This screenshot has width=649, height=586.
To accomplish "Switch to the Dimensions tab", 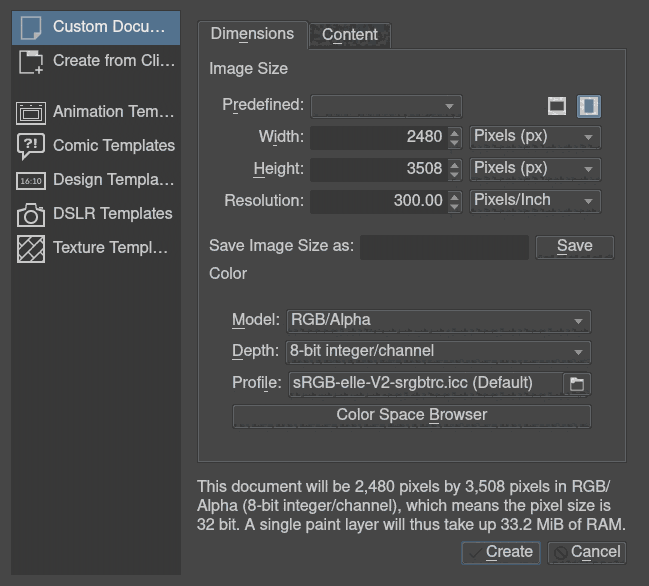I will pyautogui.click(x=252, y=34).
